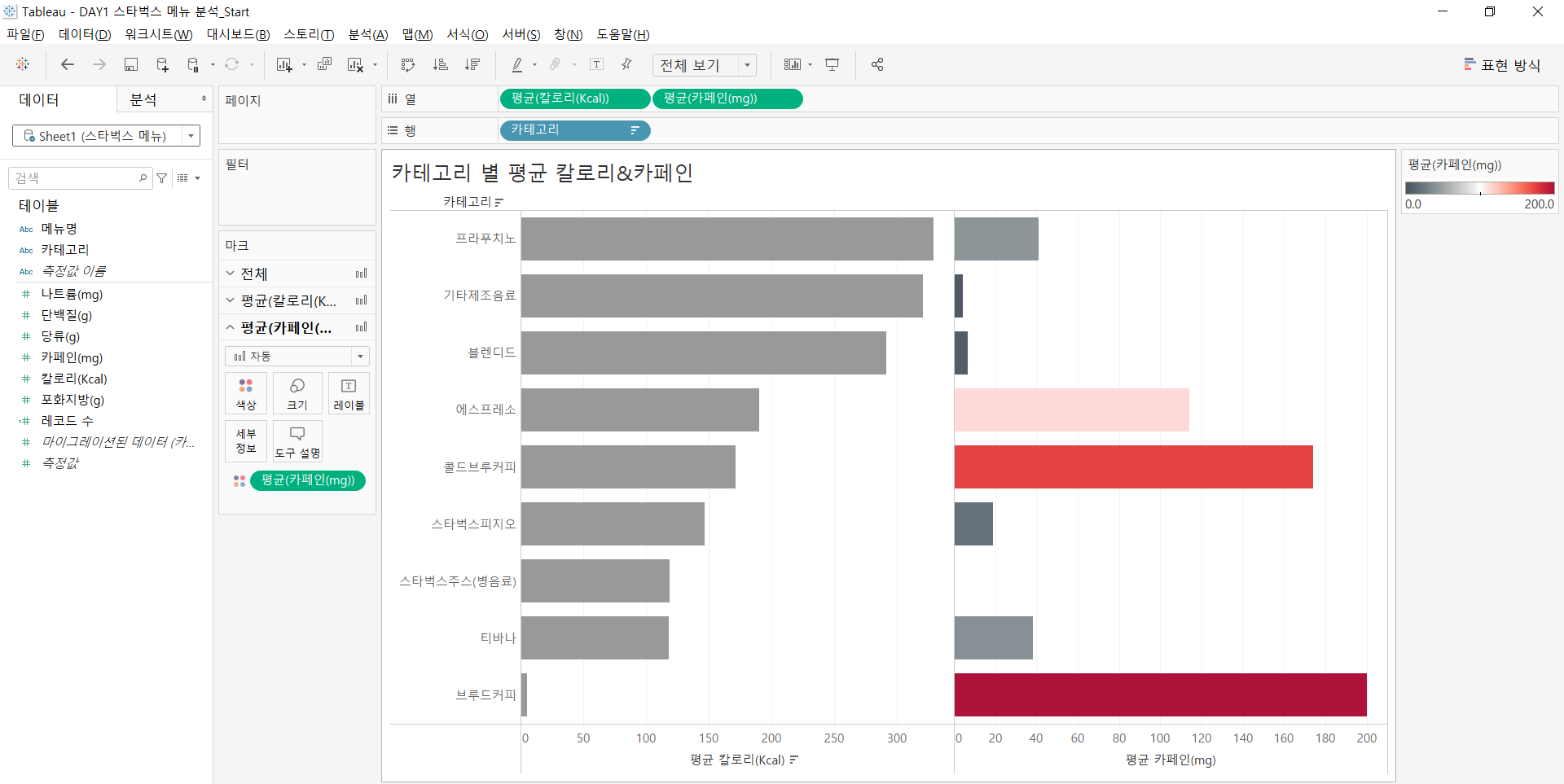The image size is (1564, 784).
Task: Click the fix axes pin icon
Action: [x=626, y=64]
